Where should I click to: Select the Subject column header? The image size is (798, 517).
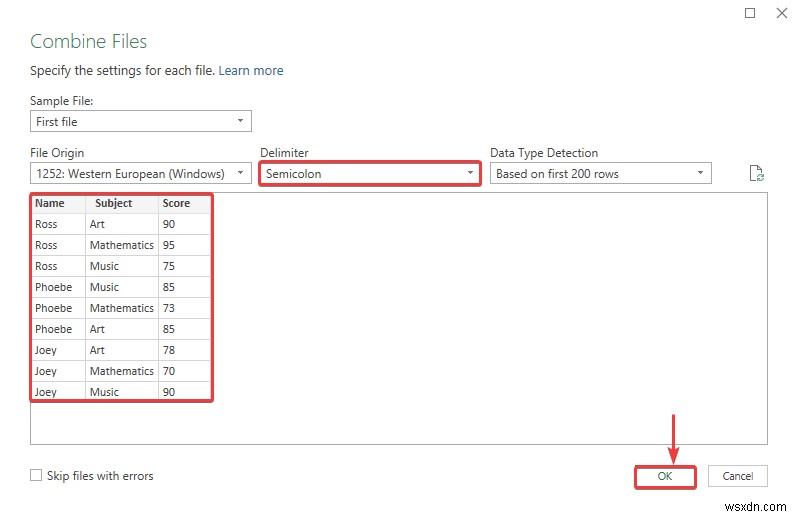pyautogui.click(x=122, y=203)
